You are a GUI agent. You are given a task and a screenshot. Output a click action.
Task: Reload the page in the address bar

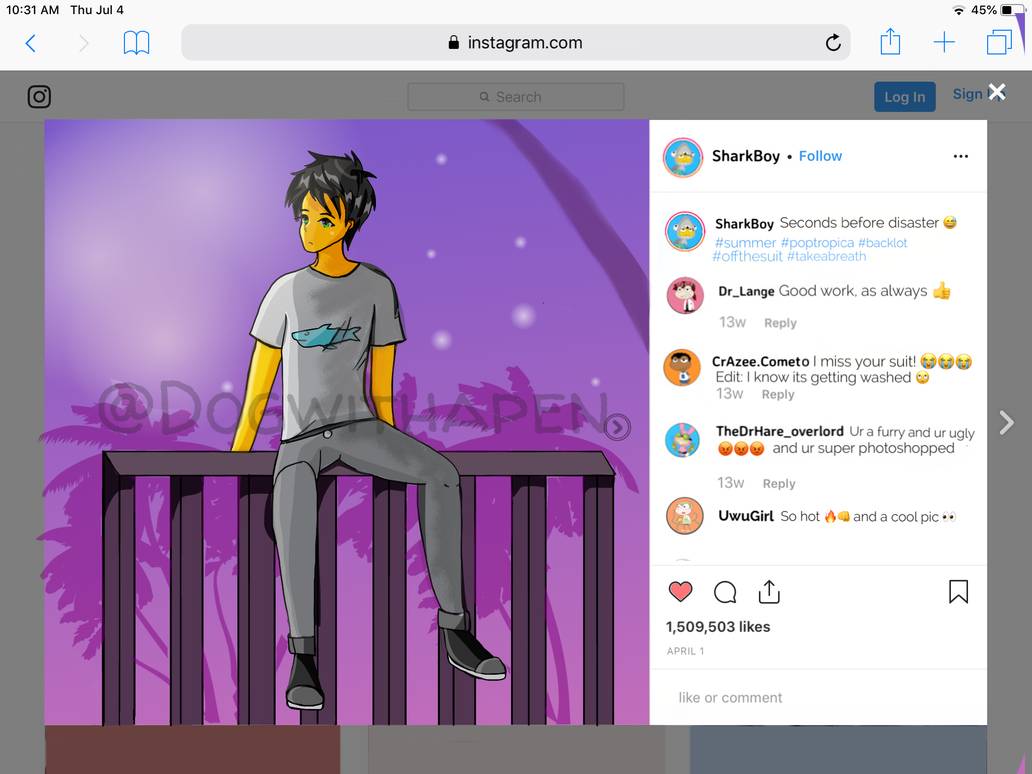[x=832, y=43]
